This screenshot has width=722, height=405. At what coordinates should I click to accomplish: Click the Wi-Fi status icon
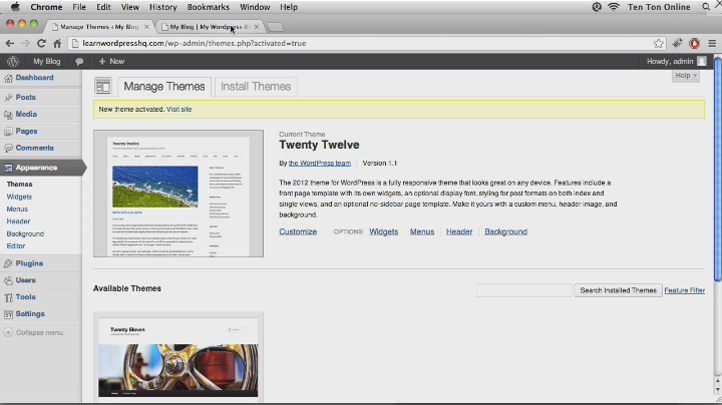point(613,7)
